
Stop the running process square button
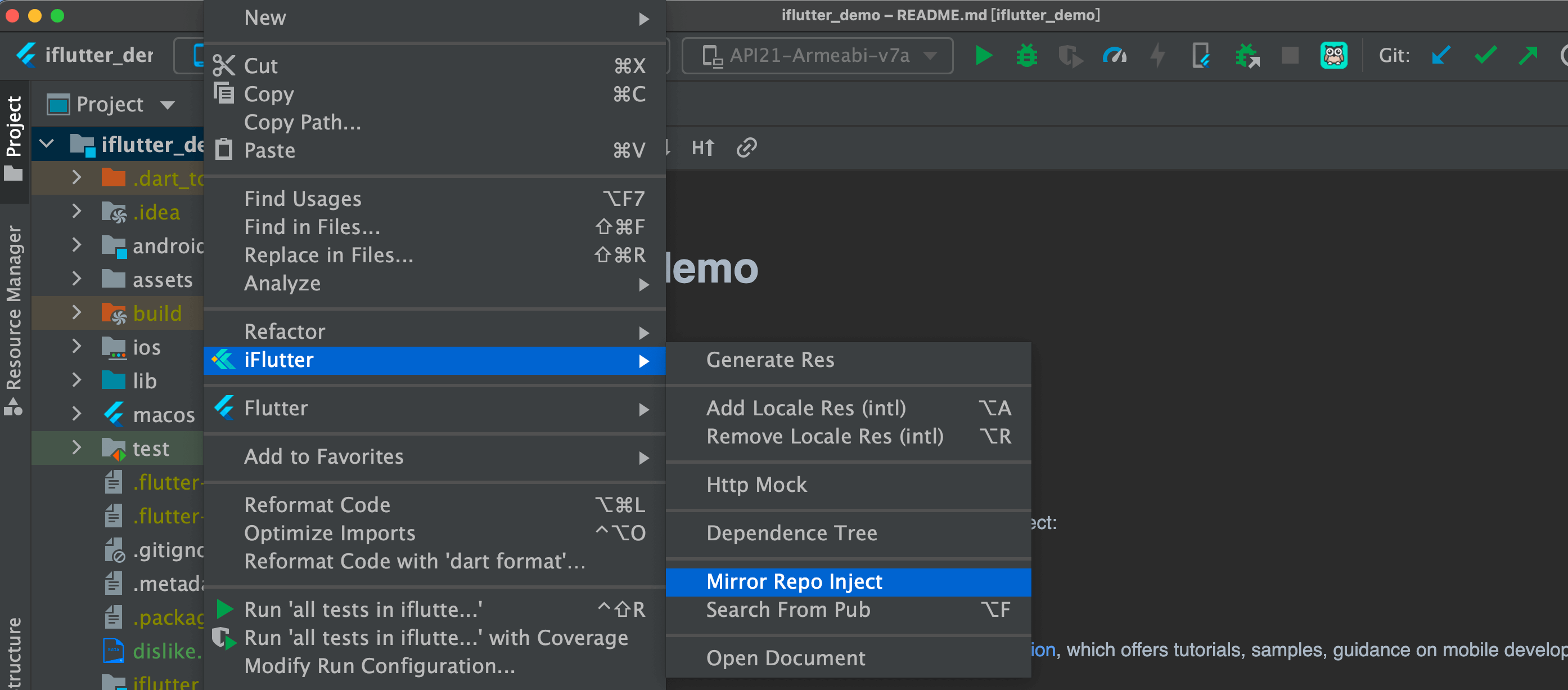tap(1289, 55)
